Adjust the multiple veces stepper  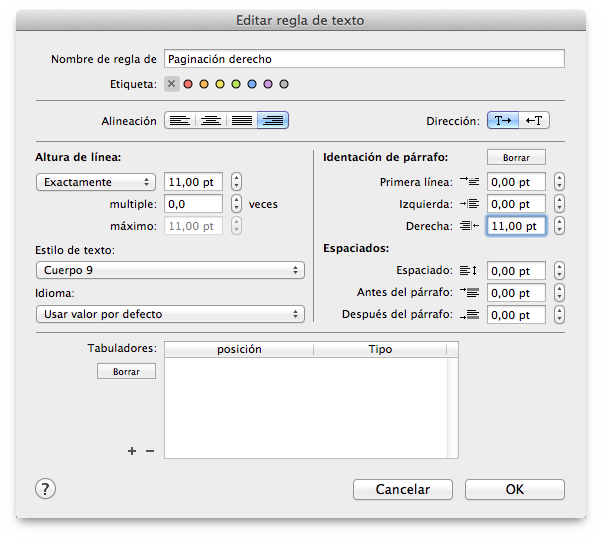coord(236,204)
